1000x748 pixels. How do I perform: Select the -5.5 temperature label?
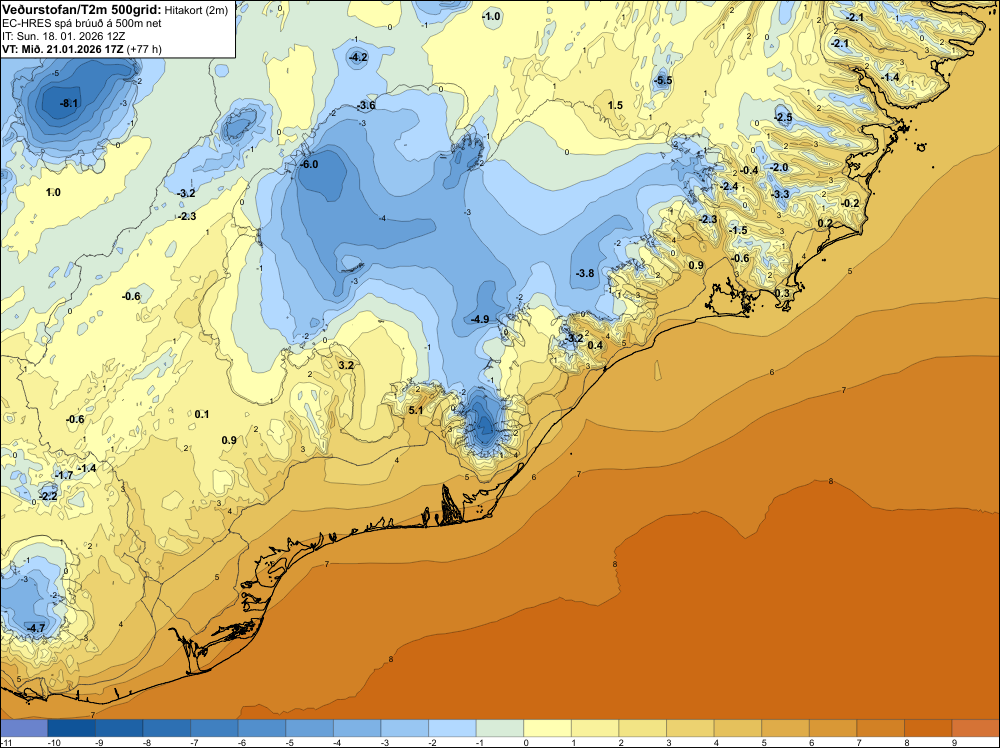click(663, 80)
